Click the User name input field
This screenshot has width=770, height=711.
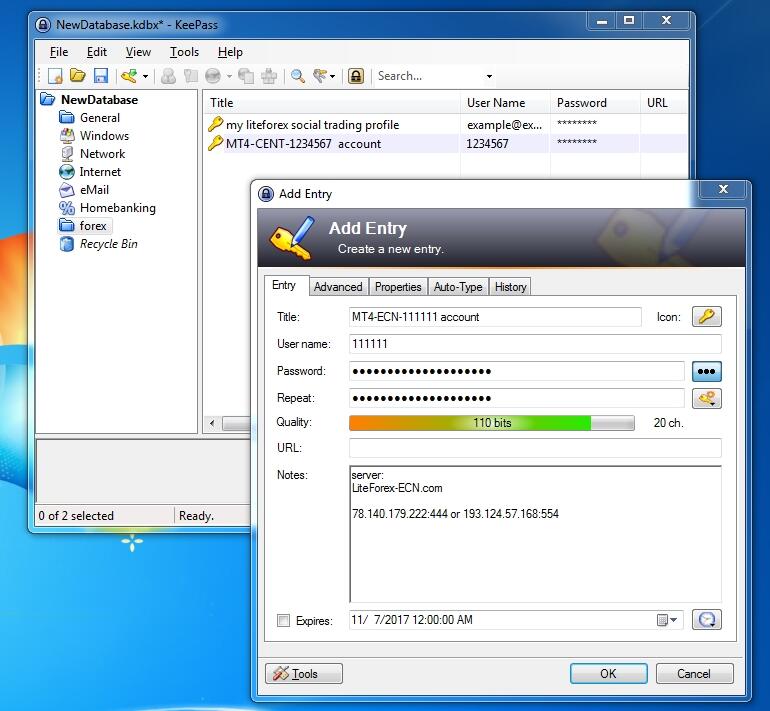point(535,344)
